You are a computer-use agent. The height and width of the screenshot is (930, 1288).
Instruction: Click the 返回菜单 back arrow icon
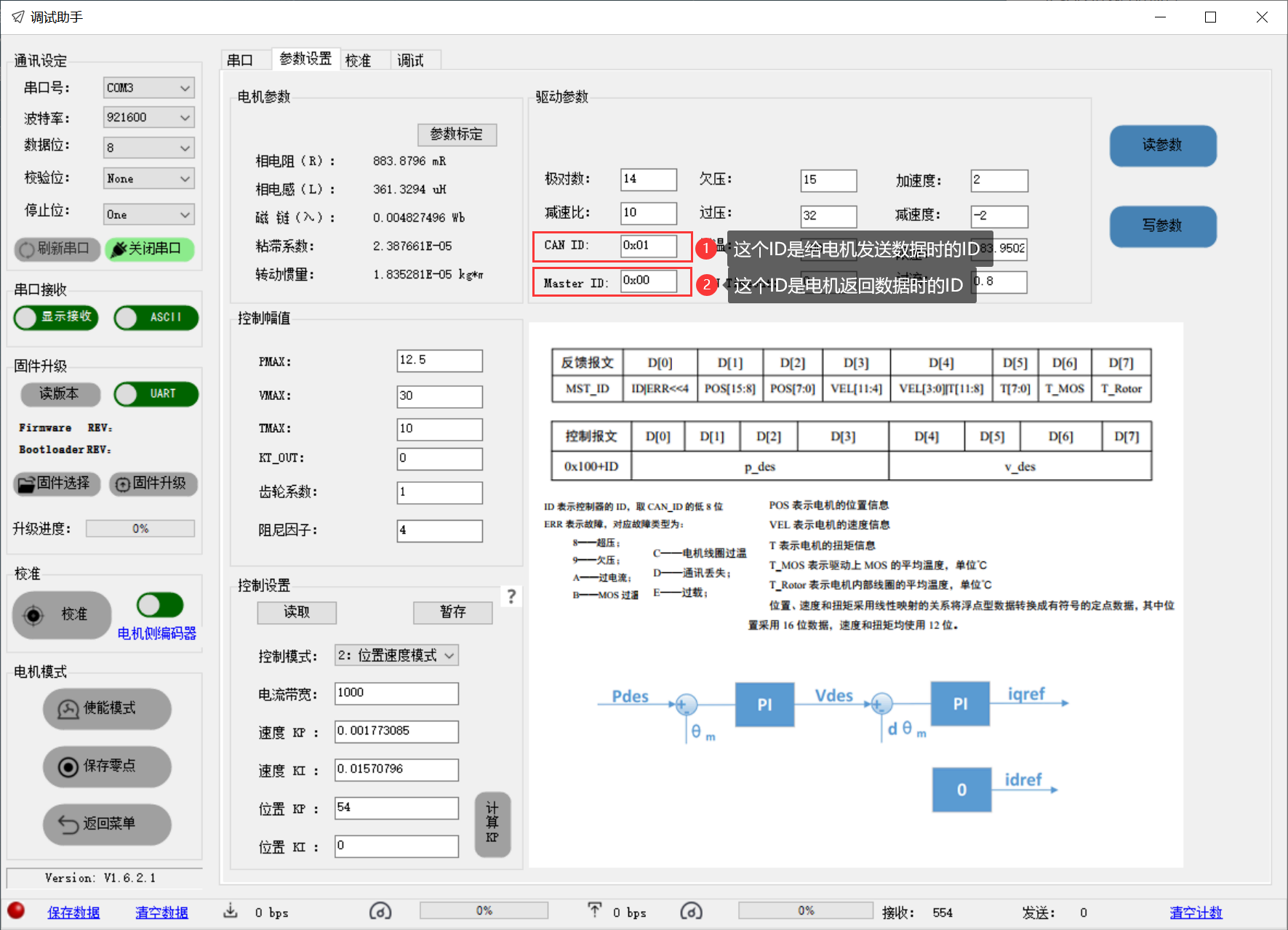tap(68, 824)
